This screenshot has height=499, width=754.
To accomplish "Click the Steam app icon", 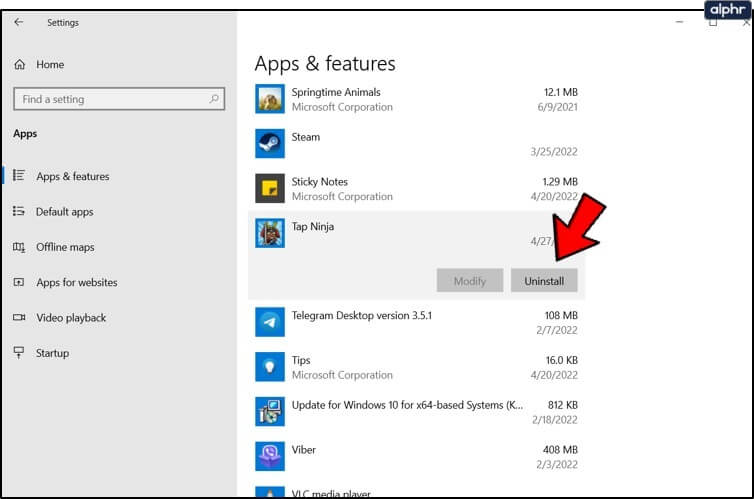I will tap(270, 143).
